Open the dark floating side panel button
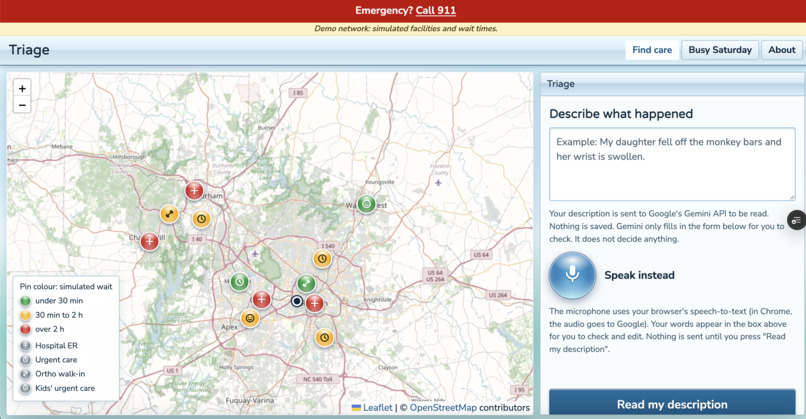806x419 pixels. [x=796, y=220]
